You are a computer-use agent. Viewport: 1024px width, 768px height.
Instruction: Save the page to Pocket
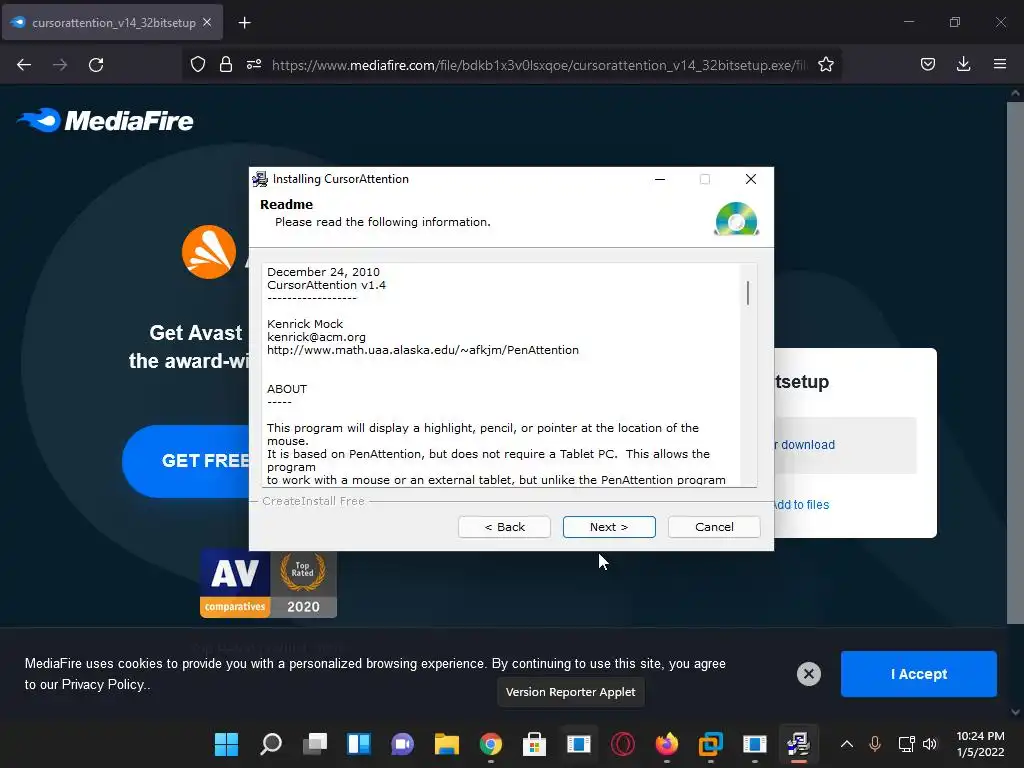coord(927,64)
